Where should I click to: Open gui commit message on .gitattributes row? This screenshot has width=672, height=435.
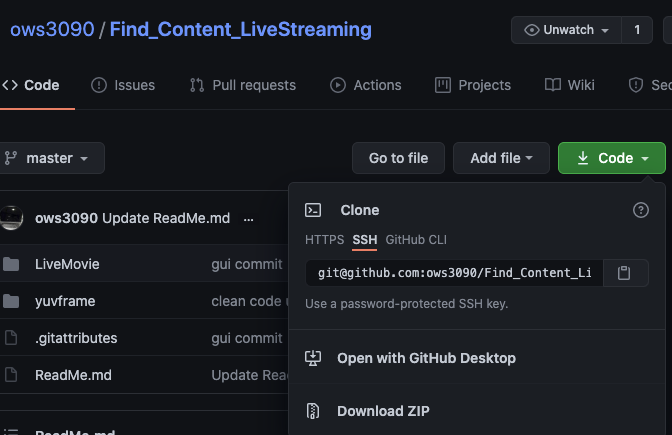(x=247, y=338)
